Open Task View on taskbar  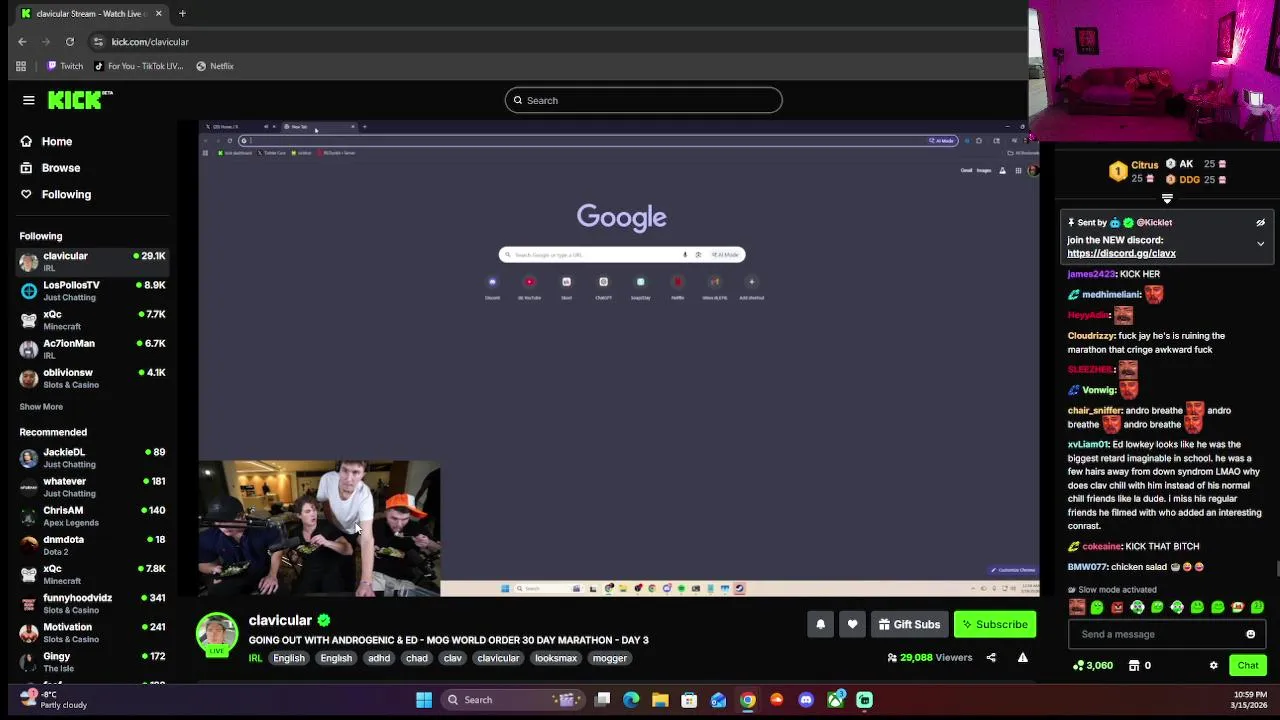603,700
